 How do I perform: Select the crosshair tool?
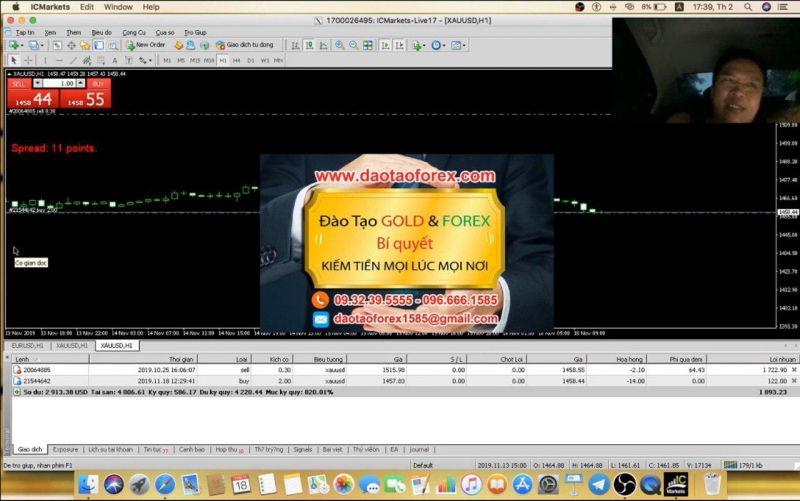[x=29, y=60]
